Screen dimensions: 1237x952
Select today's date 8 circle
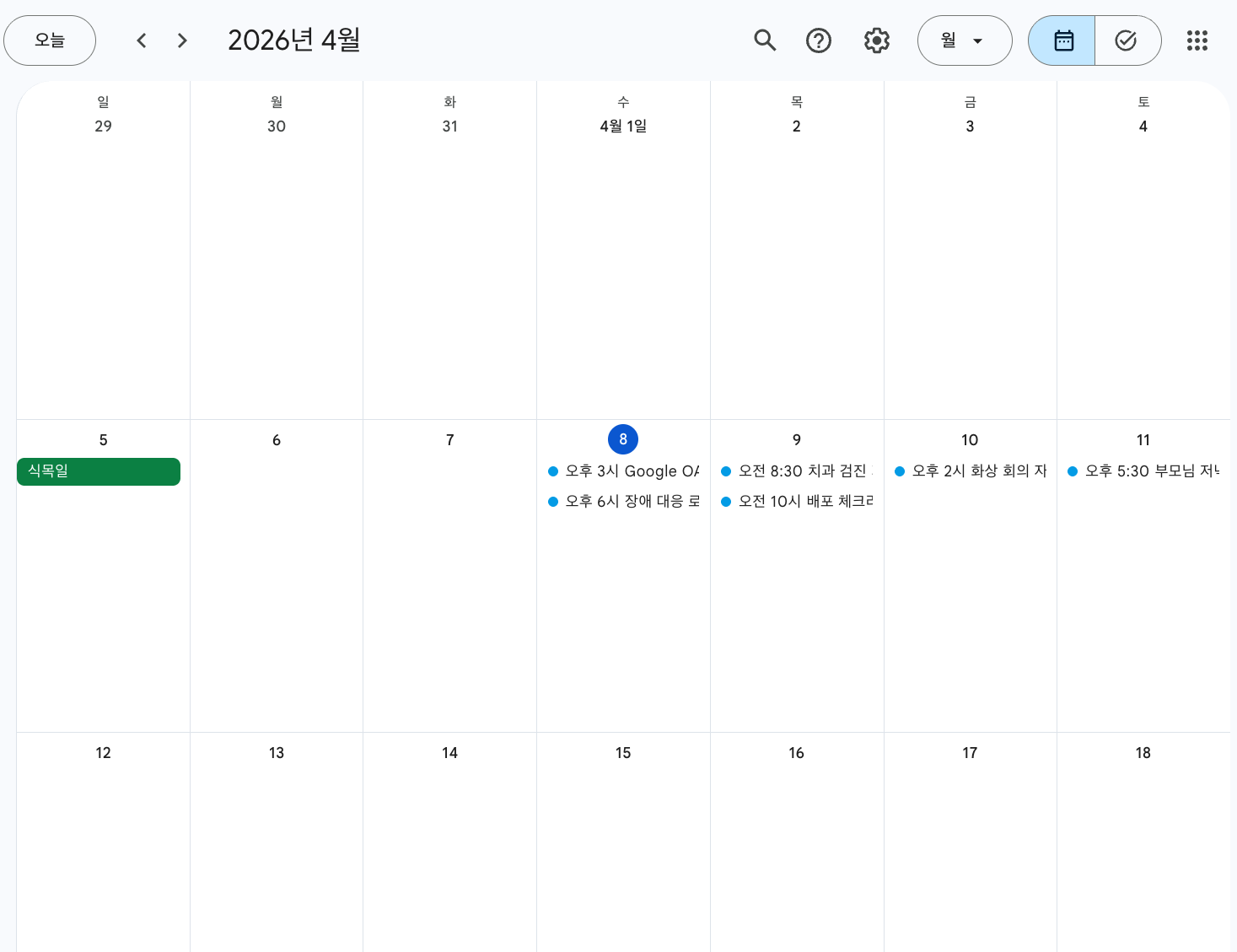click(623, 439)
